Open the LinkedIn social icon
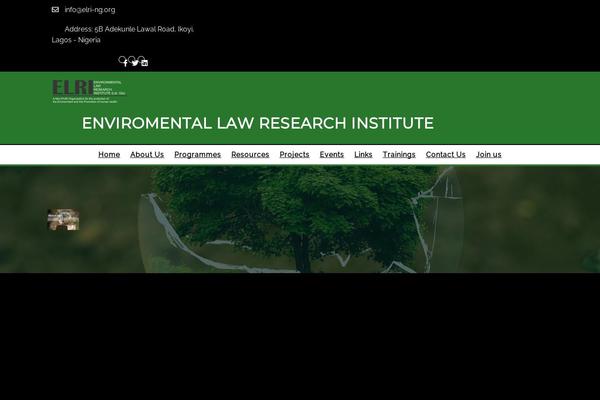 (145, 63)
